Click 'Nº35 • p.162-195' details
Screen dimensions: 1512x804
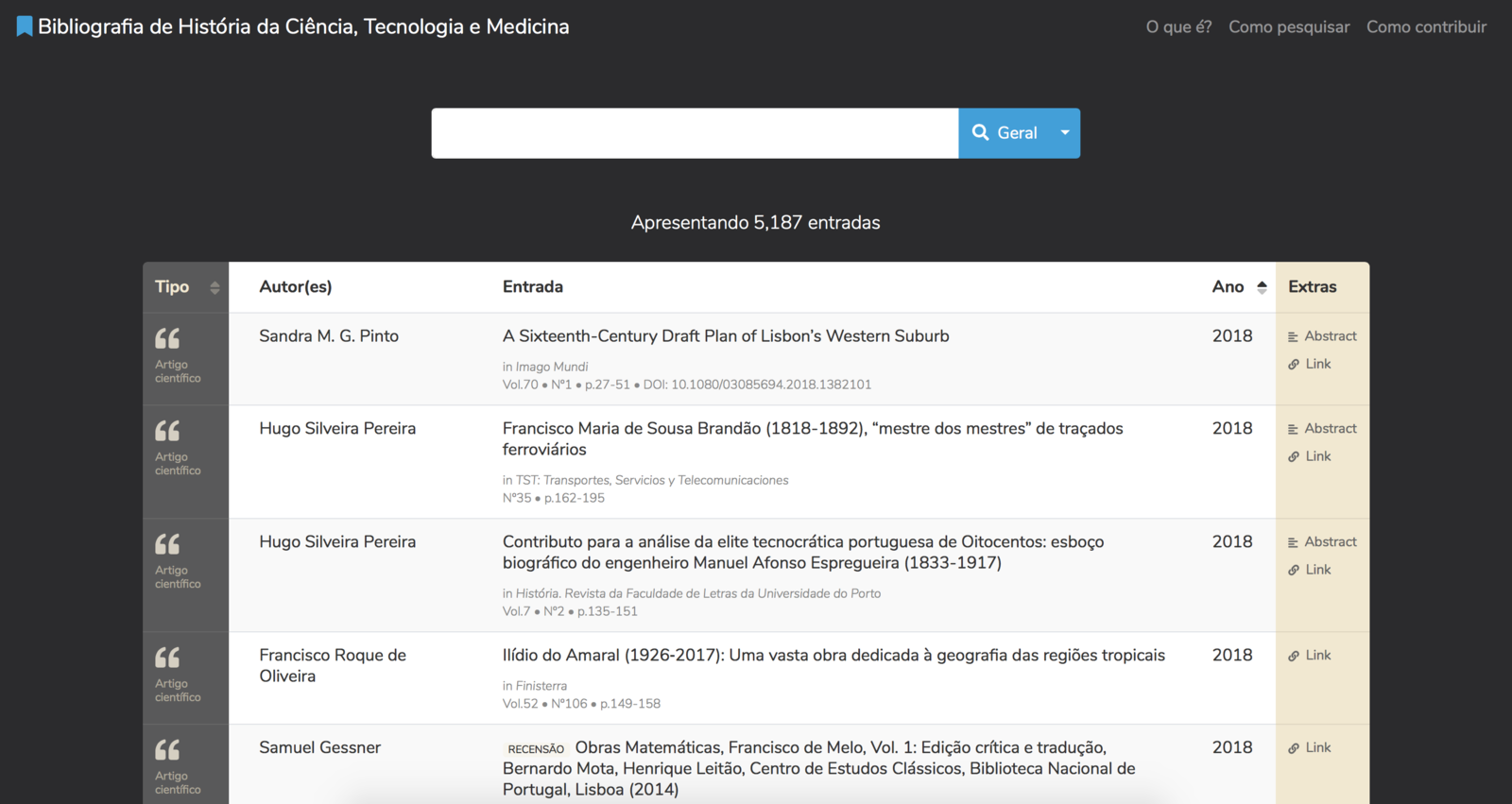554,498
